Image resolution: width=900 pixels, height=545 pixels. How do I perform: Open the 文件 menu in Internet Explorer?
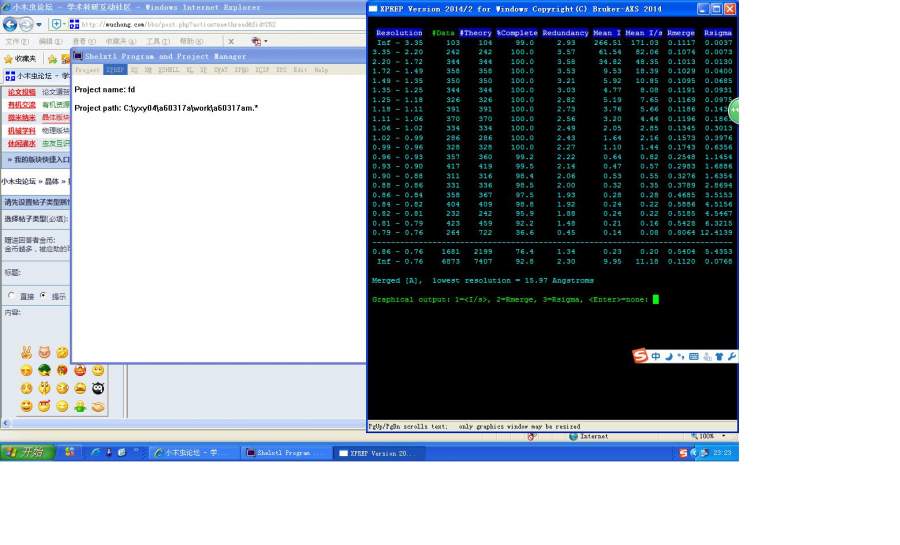tap(17, 41)
